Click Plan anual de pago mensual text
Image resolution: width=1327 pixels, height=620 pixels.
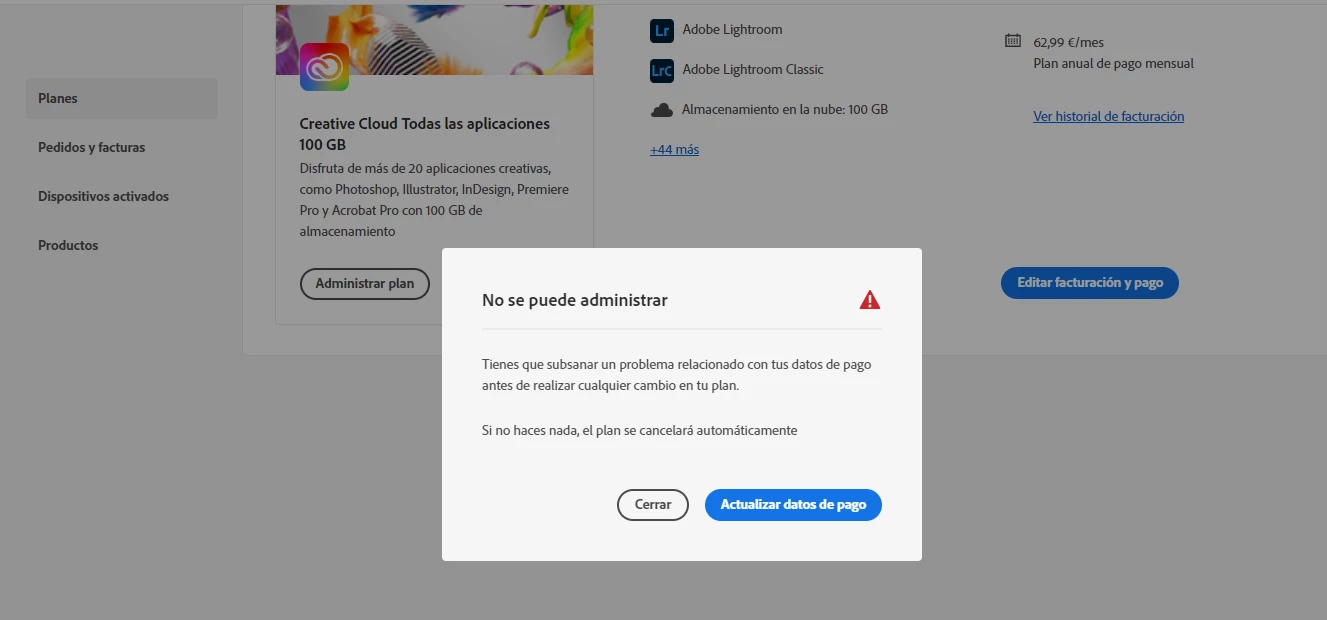tap(1114, 64)
